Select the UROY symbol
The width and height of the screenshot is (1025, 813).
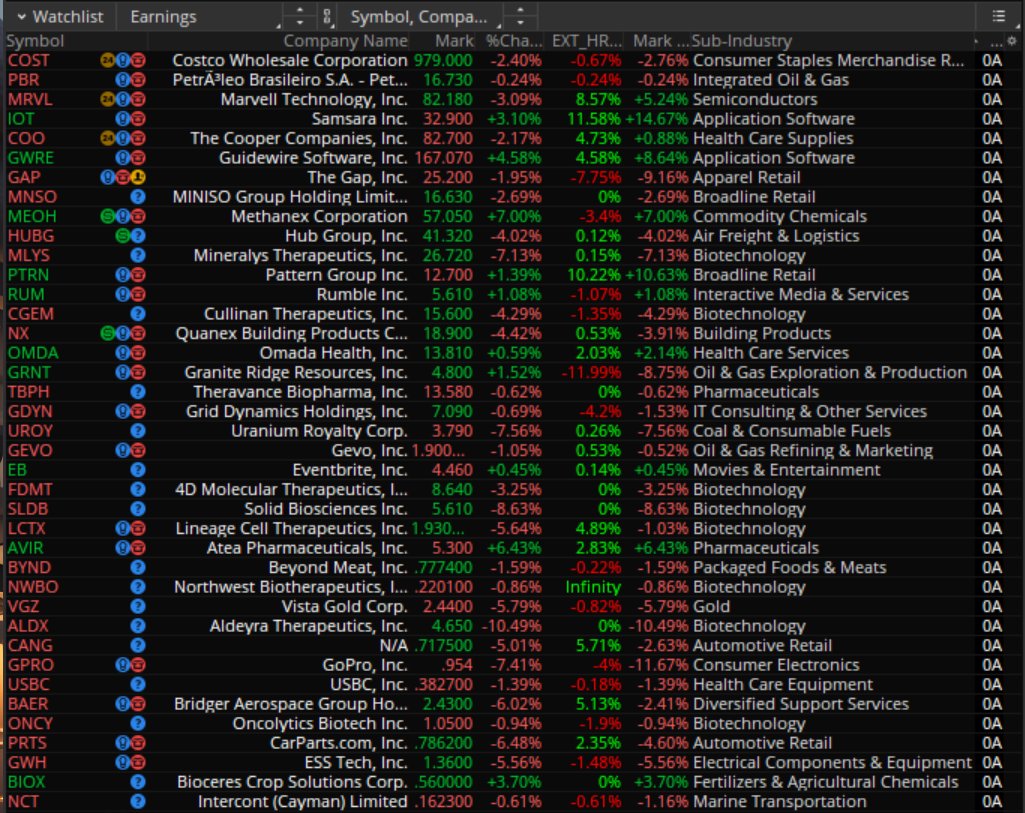[30, 431]
